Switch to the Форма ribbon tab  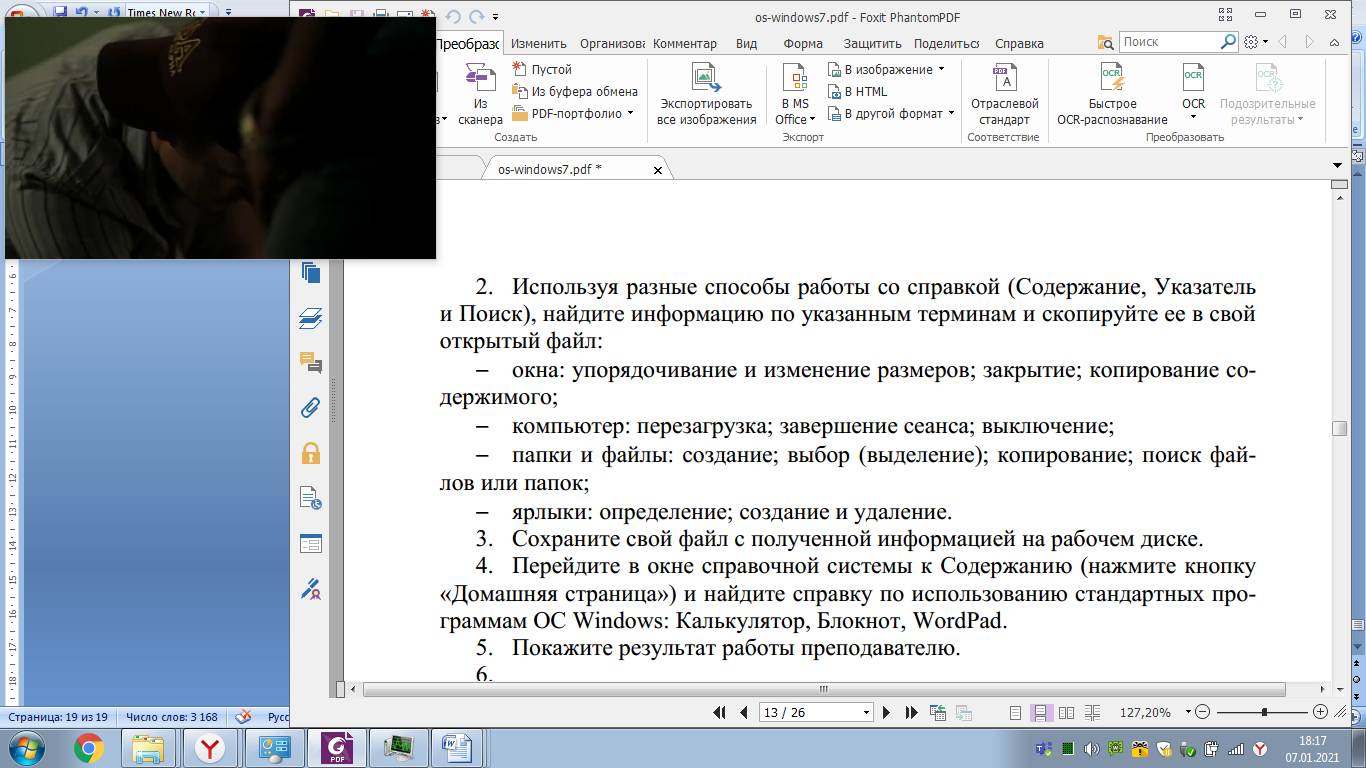[x=803, y=43]
